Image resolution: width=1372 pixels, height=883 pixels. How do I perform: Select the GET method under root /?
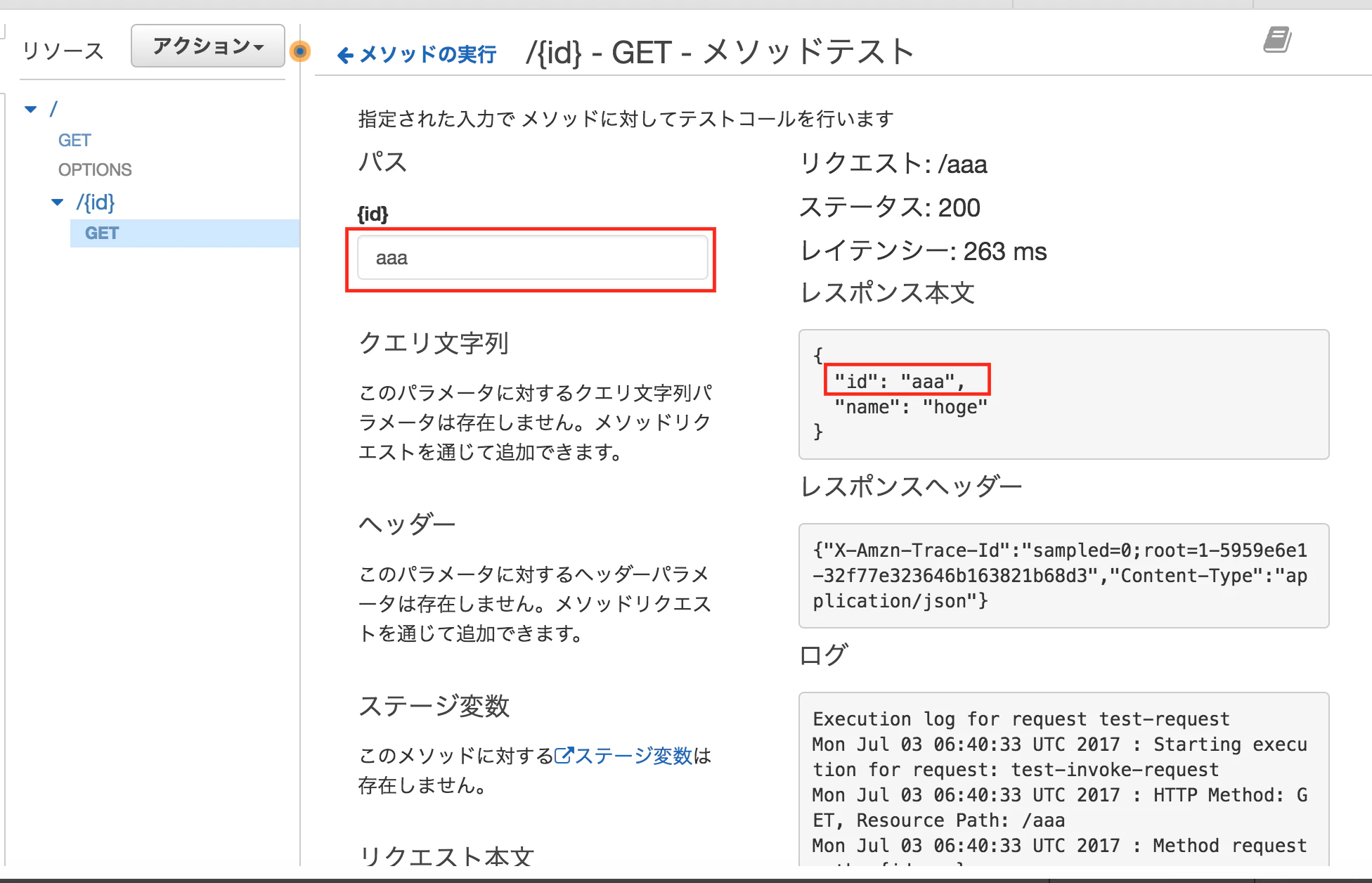coord(75,141)
